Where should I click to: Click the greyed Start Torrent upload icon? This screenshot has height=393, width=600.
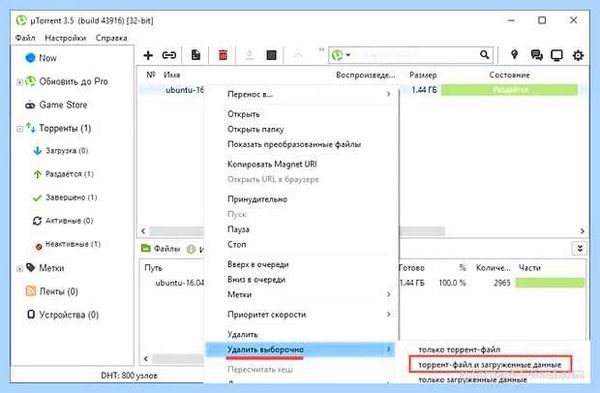coord(249,55)
